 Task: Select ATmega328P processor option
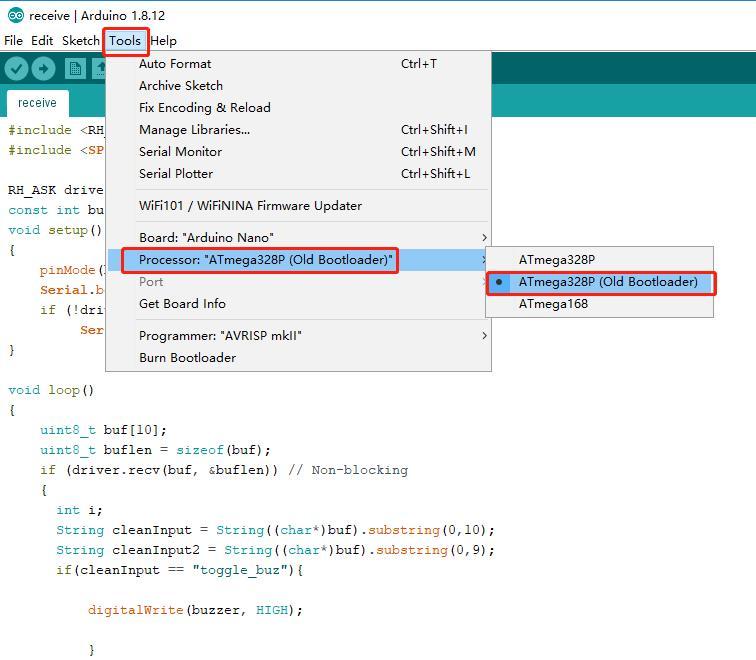coord(599,260)
